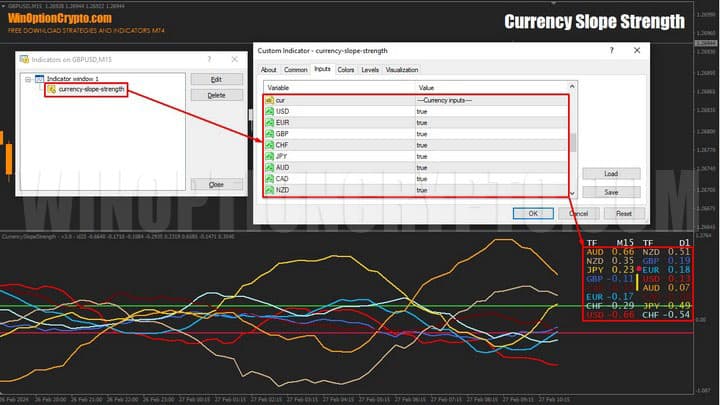The width and height of the screenshot is (720, 405).
Task: Click the GBP variable row icon
Action: 270,134
